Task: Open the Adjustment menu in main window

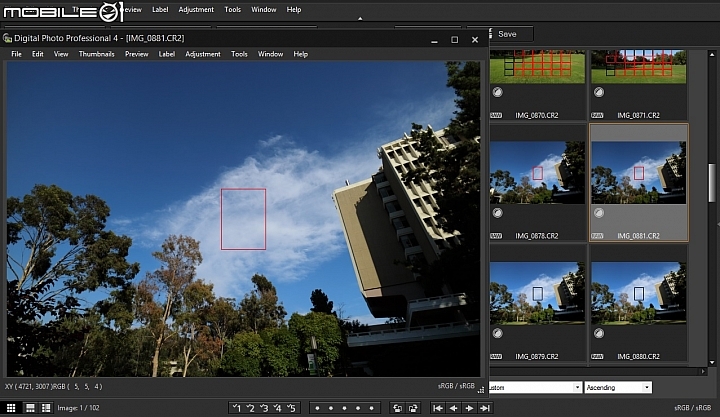Action: (196, 9)
